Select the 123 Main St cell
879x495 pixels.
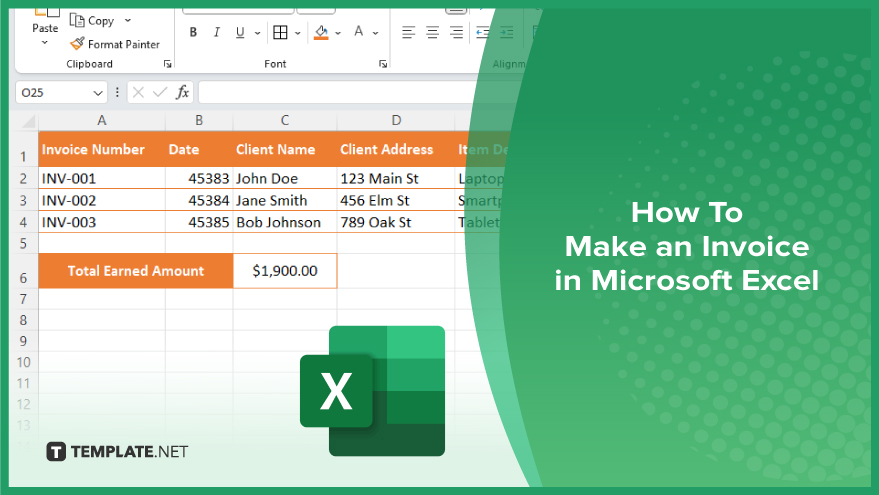[396, 178]
